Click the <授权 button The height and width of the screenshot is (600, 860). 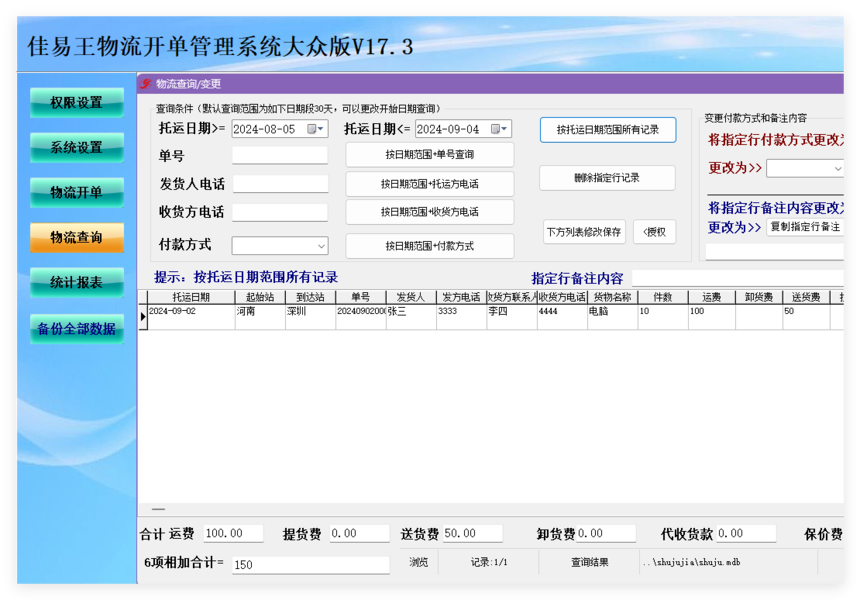point(654,232)
